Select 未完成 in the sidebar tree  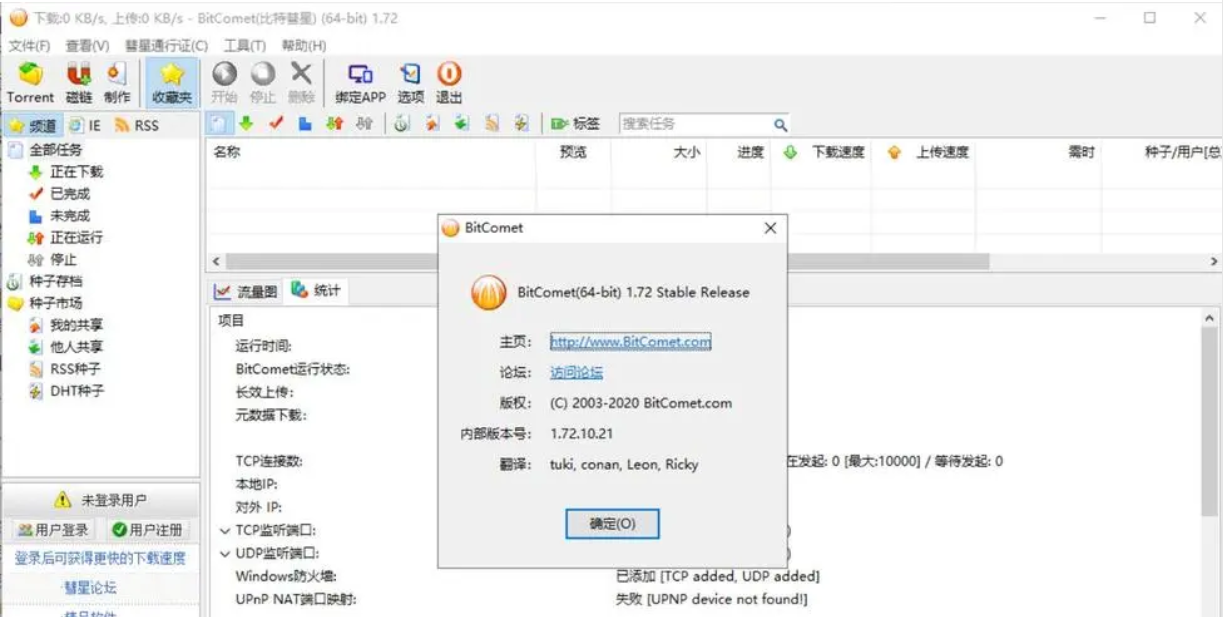pos(70,216)
